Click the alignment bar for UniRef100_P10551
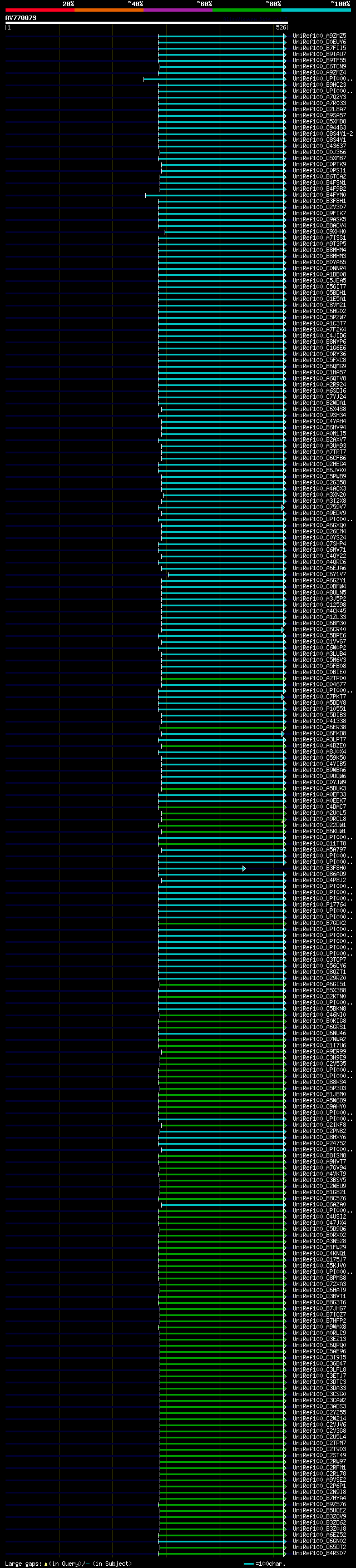Screen dimensions: 356x1568 [222, 709]
